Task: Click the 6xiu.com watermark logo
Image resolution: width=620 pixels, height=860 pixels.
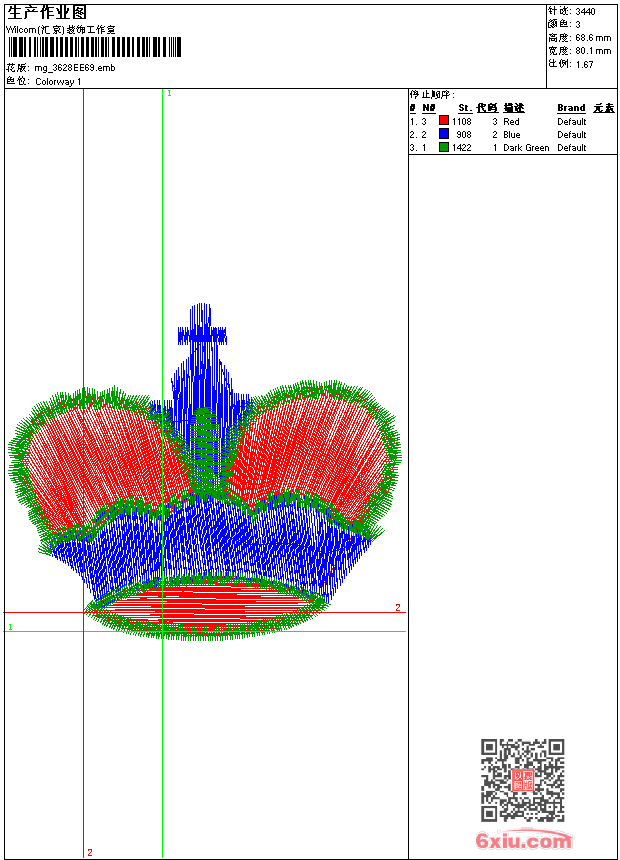Action: coord(523,842)
